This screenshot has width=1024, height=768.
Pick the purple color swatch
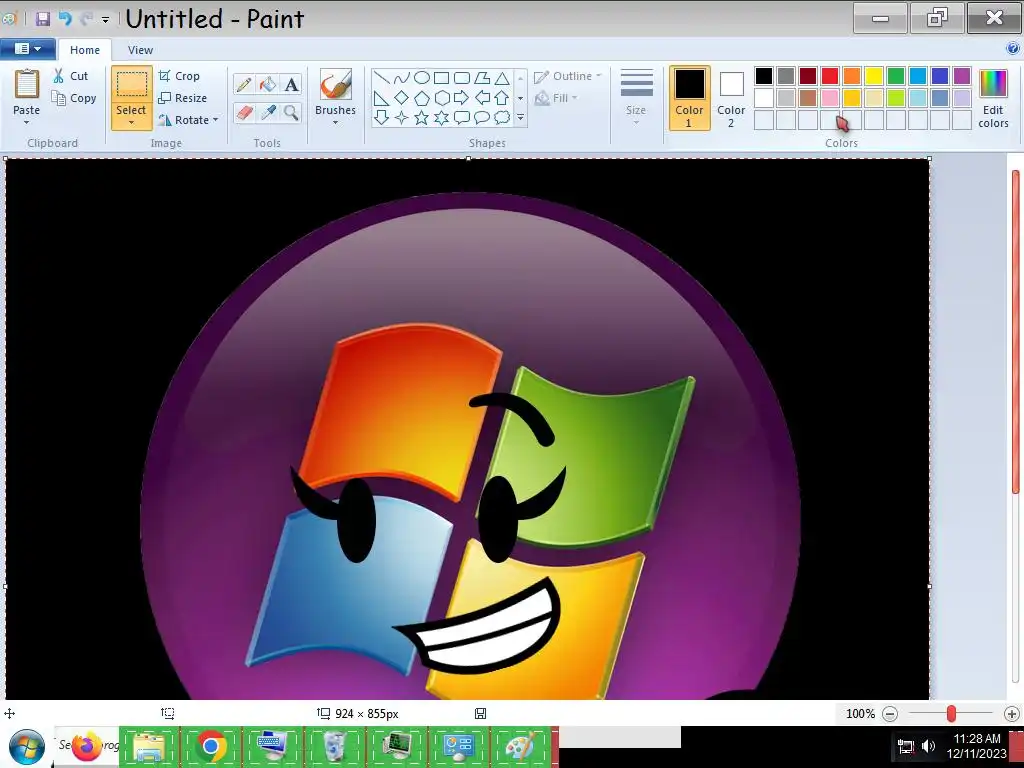pyautogui.click(x=961, y=76)
